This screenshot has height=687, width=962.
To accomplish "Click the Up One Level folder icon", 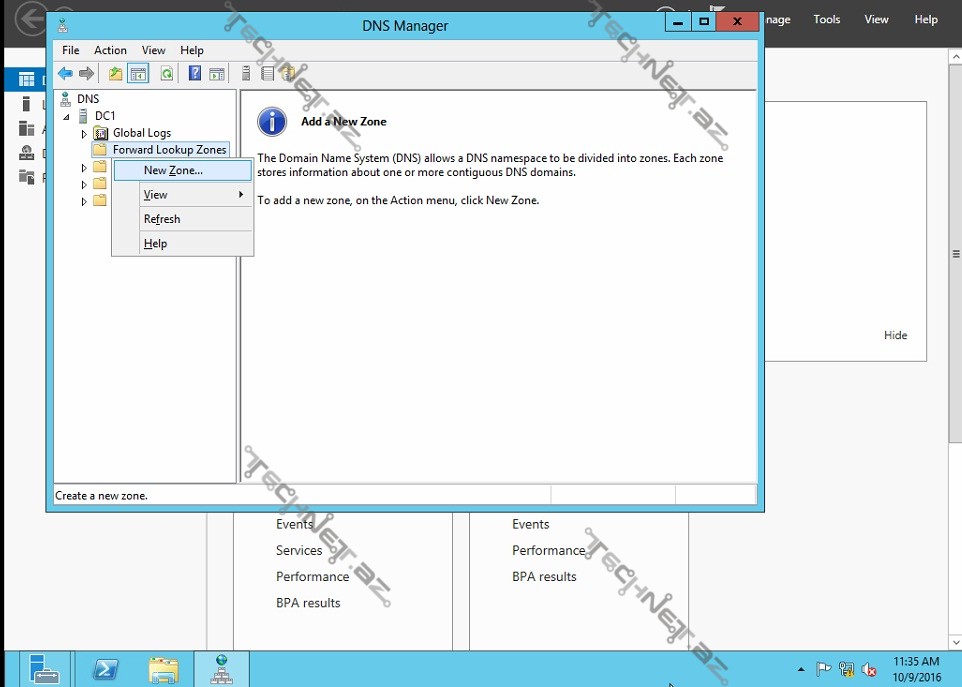I will [116, 73].
